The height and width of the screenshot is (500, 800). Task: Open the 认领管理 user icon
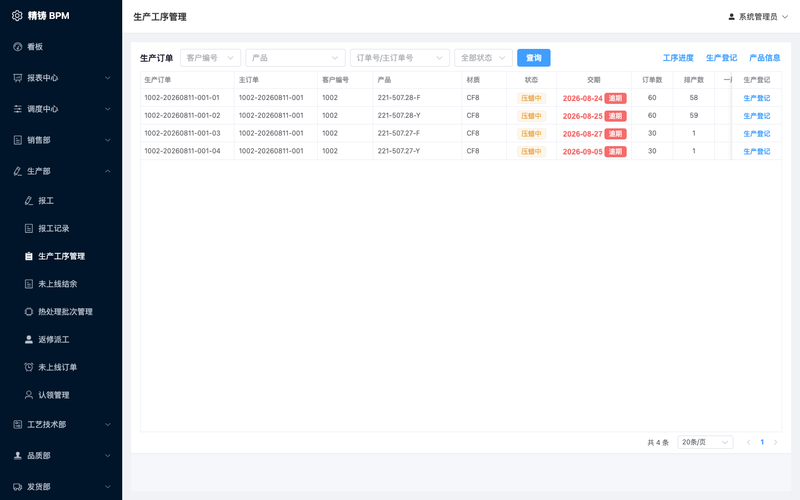pyautogui.click(x=29, y=395)
